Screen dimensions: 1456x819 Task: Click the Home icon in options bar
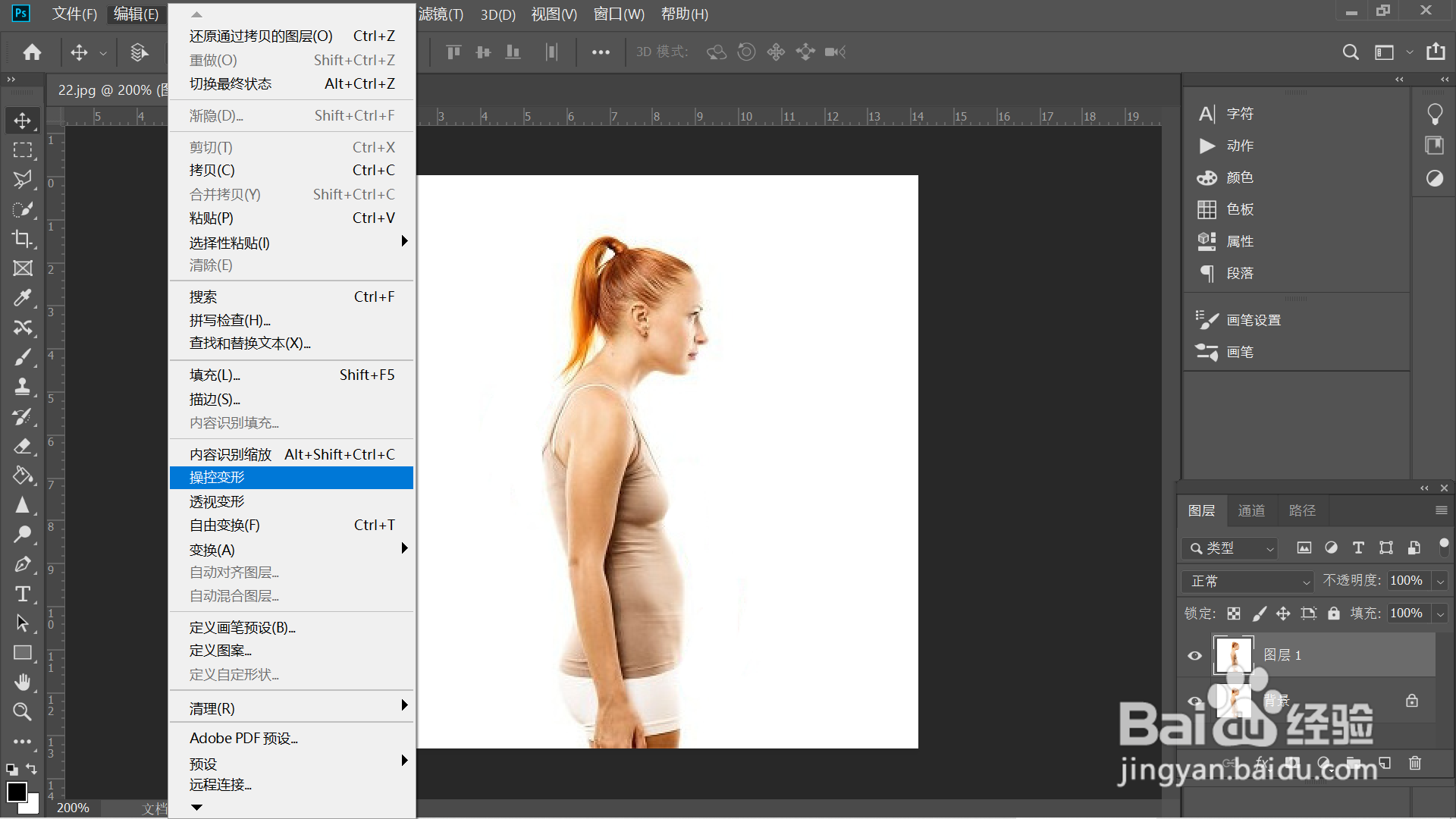[x=32, y=52]
